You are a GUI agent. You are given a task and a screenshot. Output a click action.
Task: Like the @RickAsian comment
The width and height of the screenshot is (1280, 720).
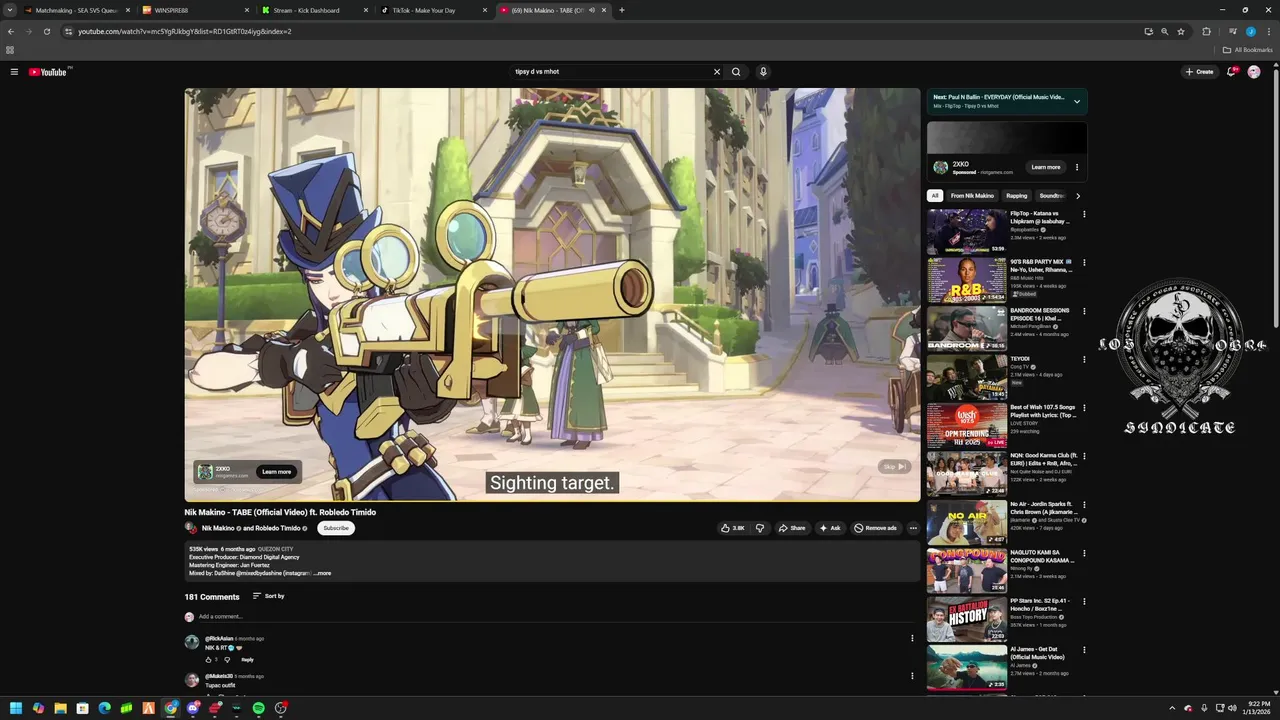coord(210,660)
